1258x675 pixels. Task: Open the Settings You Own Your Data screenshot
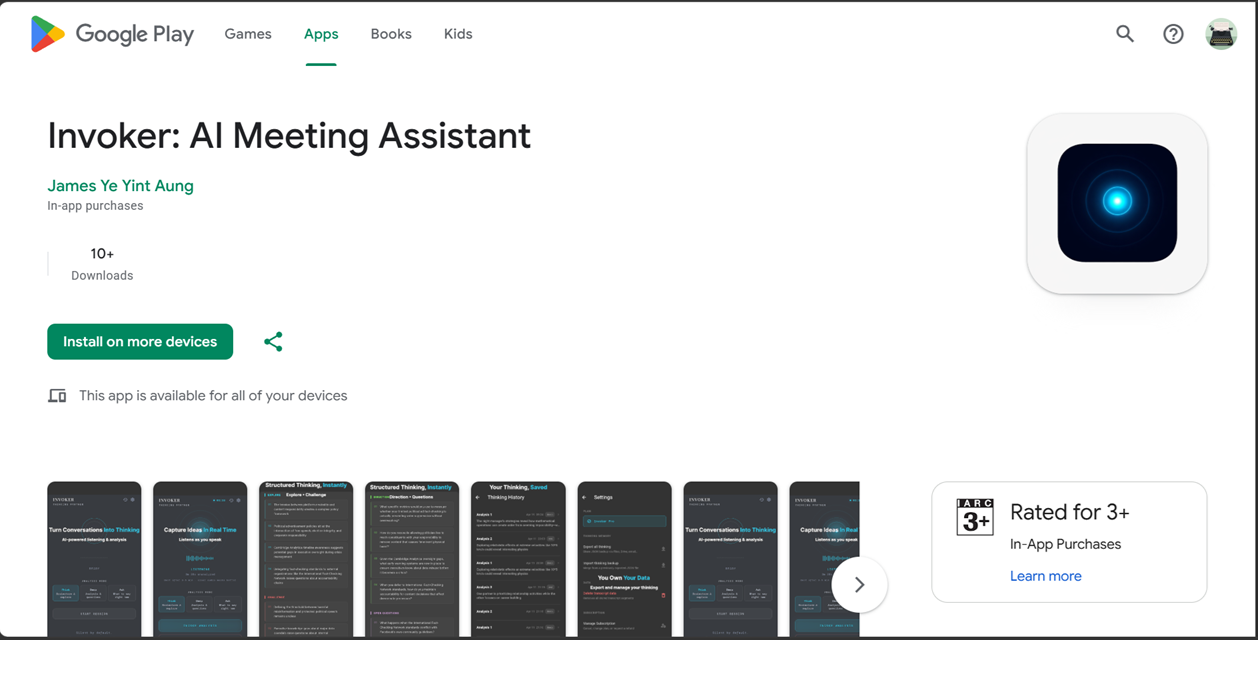624,560
